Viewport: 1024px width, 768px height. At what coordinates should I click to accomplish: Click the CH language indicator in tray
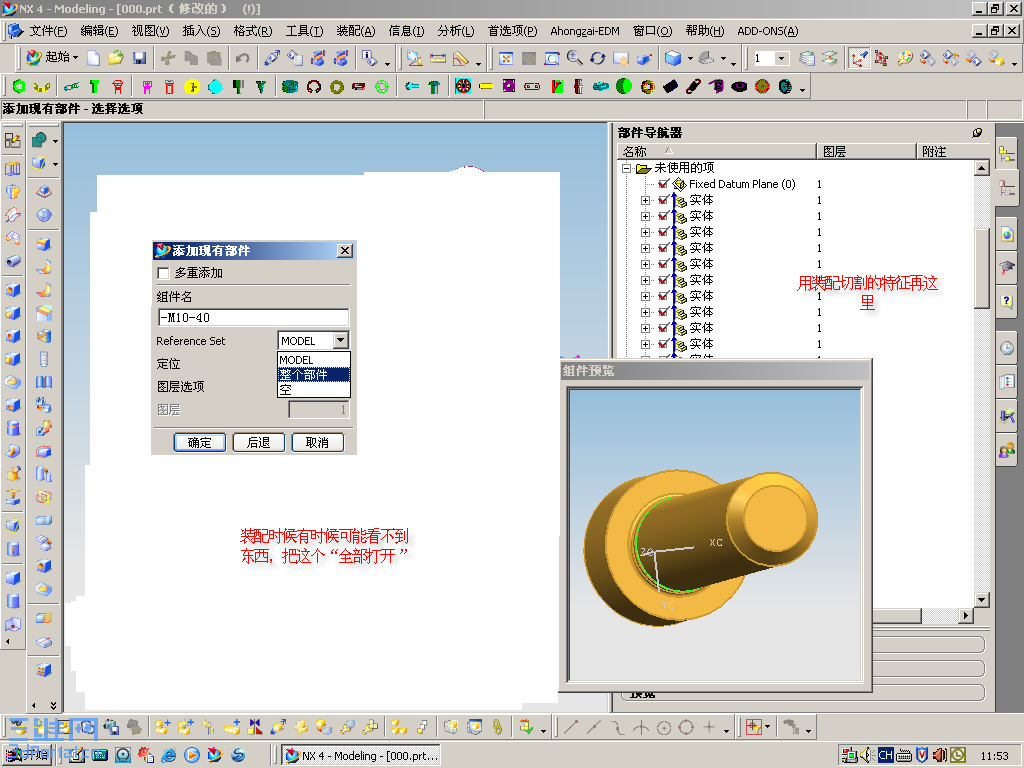[x=885, y=755]
